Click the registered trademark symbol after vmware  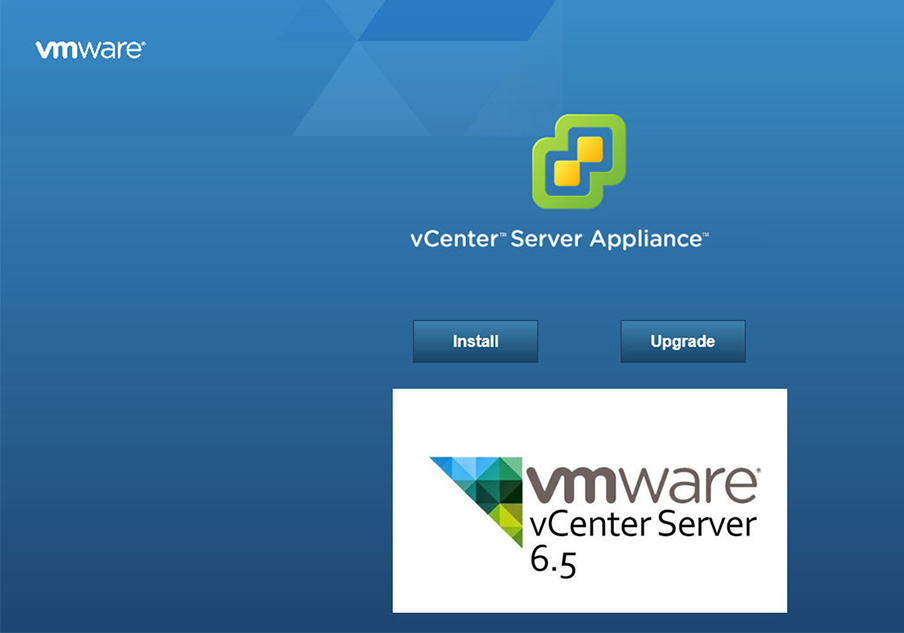tap(143, 41)
